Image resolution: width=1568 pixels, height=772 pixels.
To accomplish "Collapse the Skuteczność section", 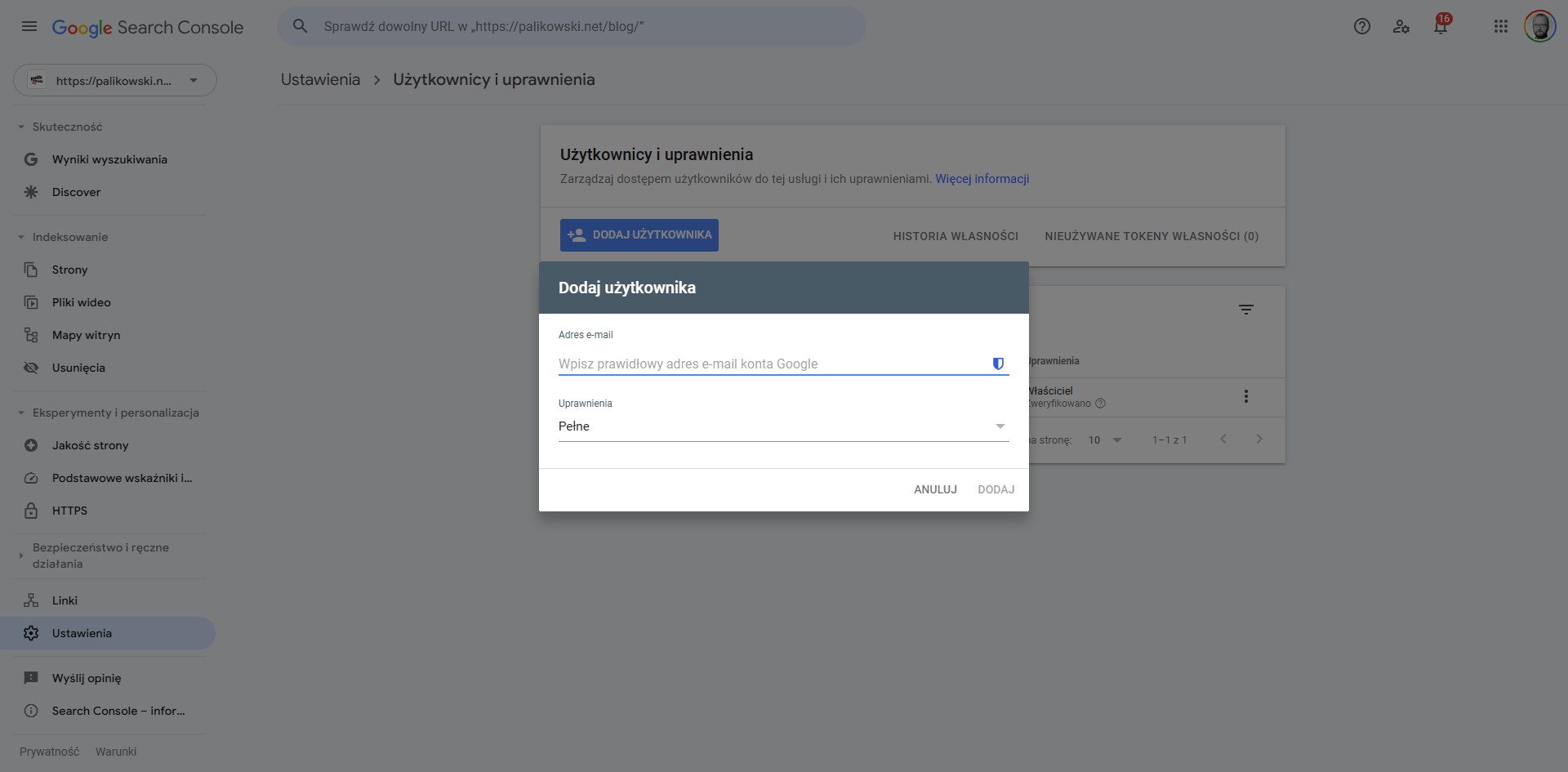I will [x=21, y=127].
